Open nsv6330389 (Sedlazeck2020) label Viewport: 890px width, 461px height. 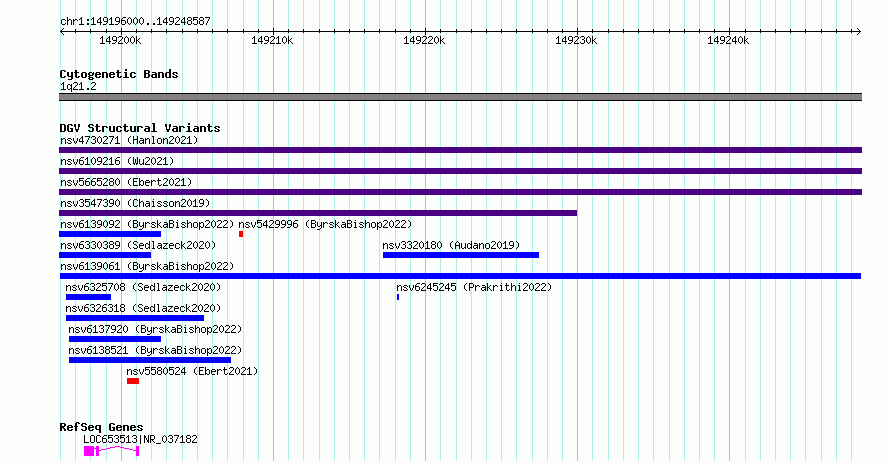138,245
